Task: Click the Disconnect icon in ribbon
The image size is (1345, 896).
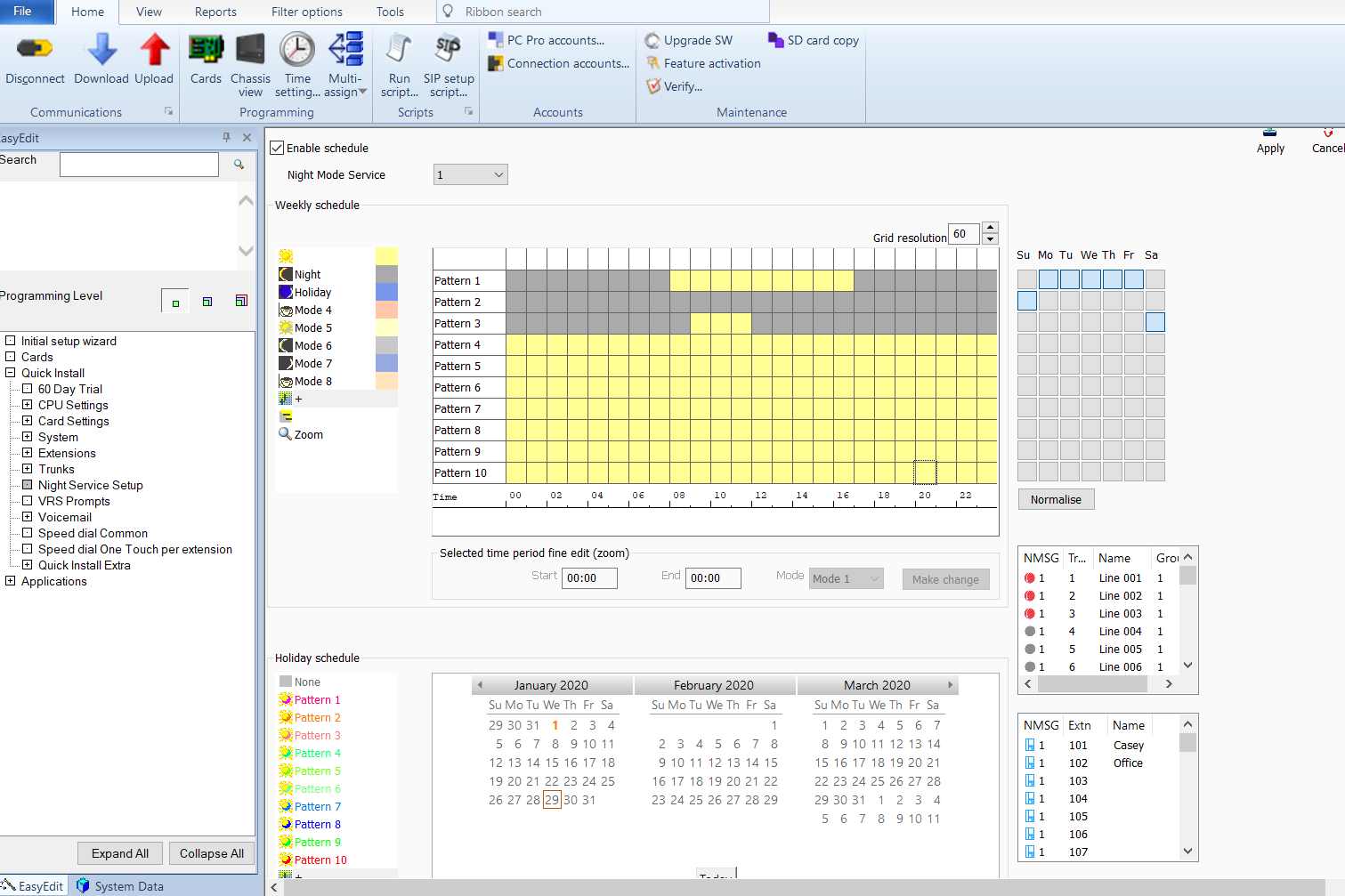Action: pyautogui.click(x=35, y=49)
